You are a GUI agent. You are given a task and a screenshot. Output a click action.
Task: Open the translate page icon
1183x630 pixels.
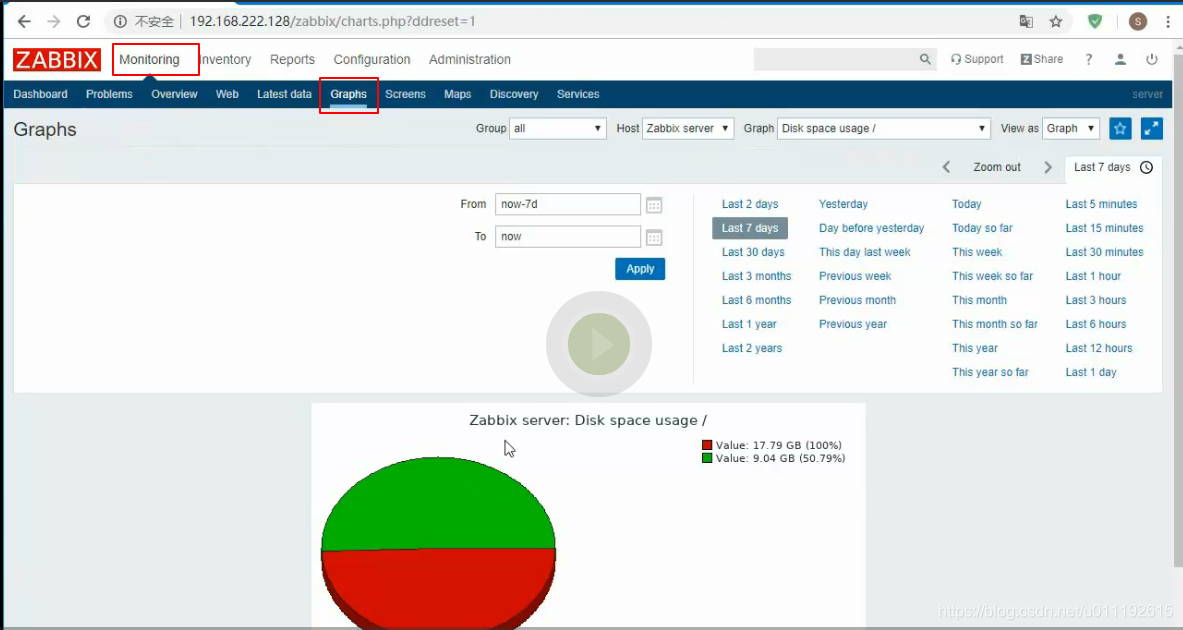pos(1026,21)
